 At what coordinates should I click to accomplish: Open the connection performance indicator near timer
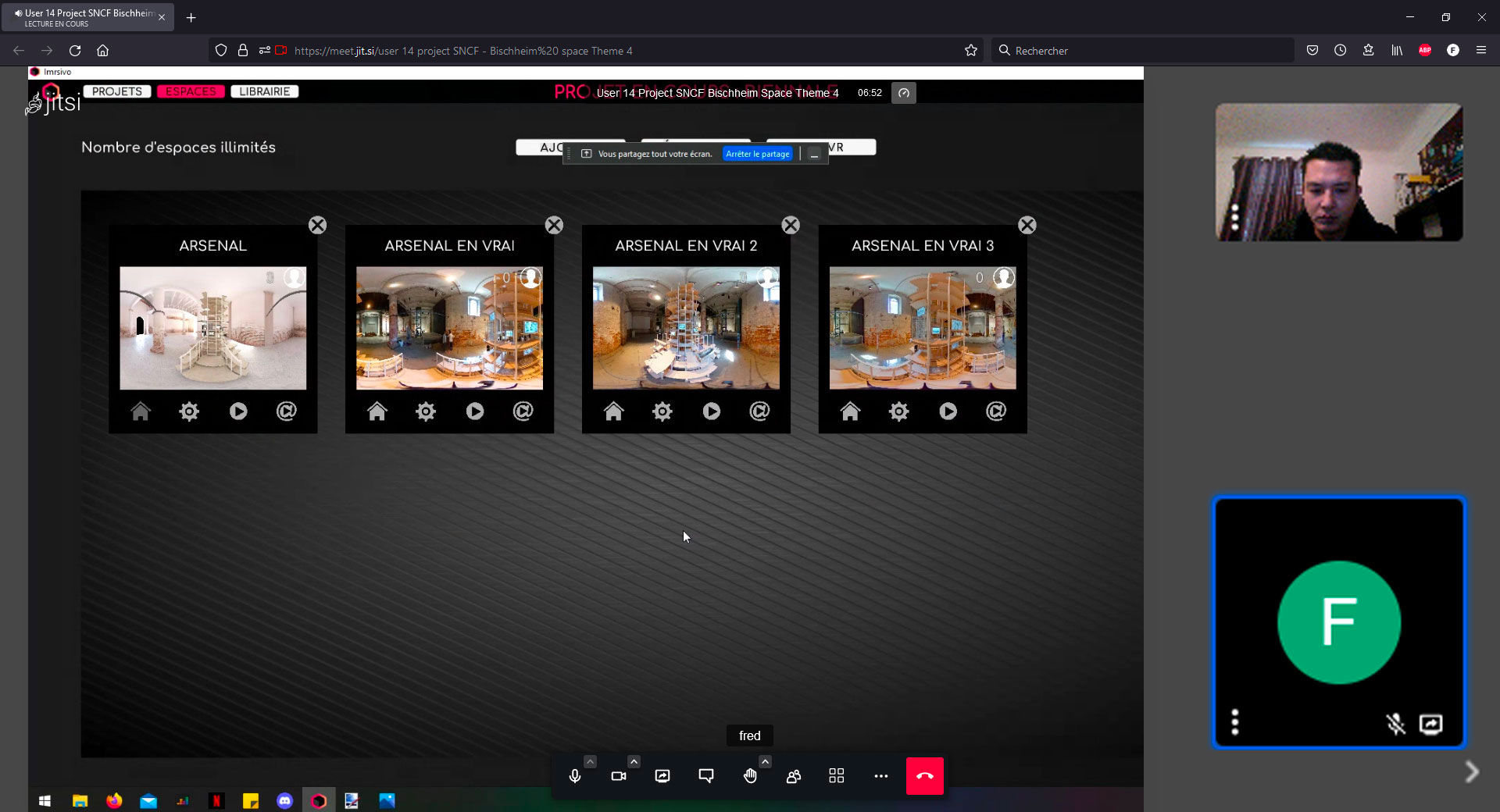pyautogui.click(x=904, y=93)
